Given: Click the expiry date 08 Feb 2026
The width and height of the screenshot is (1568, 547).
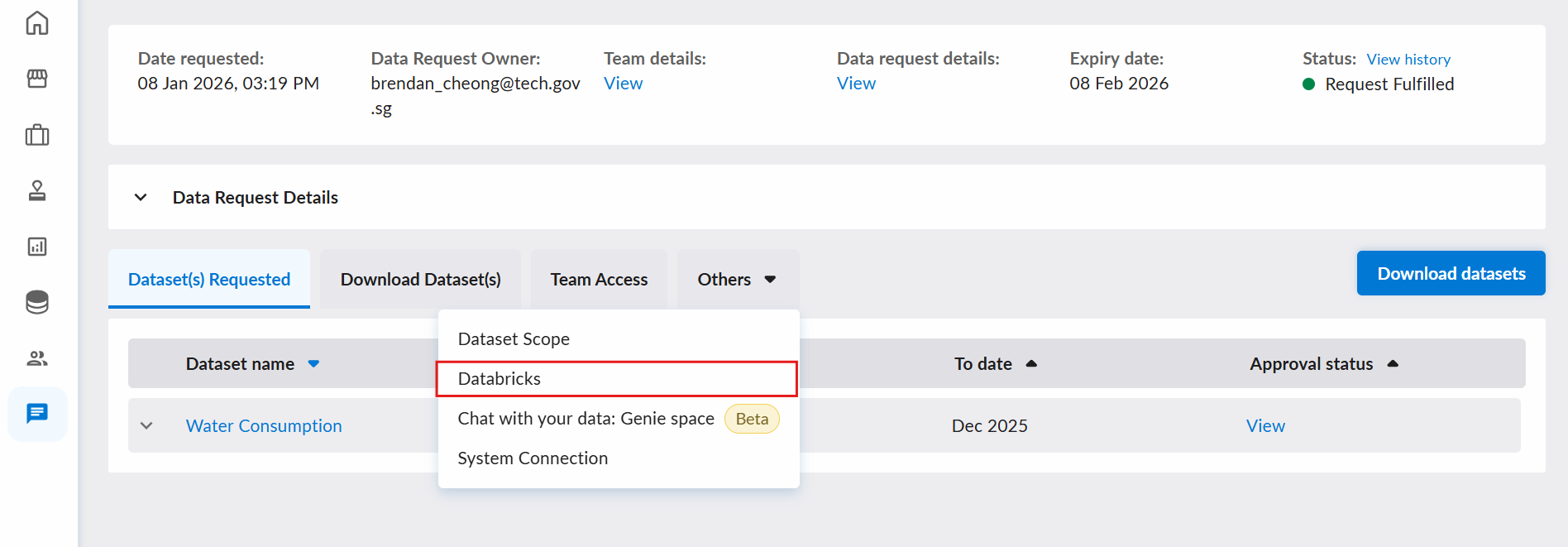Looking at the screenshot, I should click(x=1119, y=84).
